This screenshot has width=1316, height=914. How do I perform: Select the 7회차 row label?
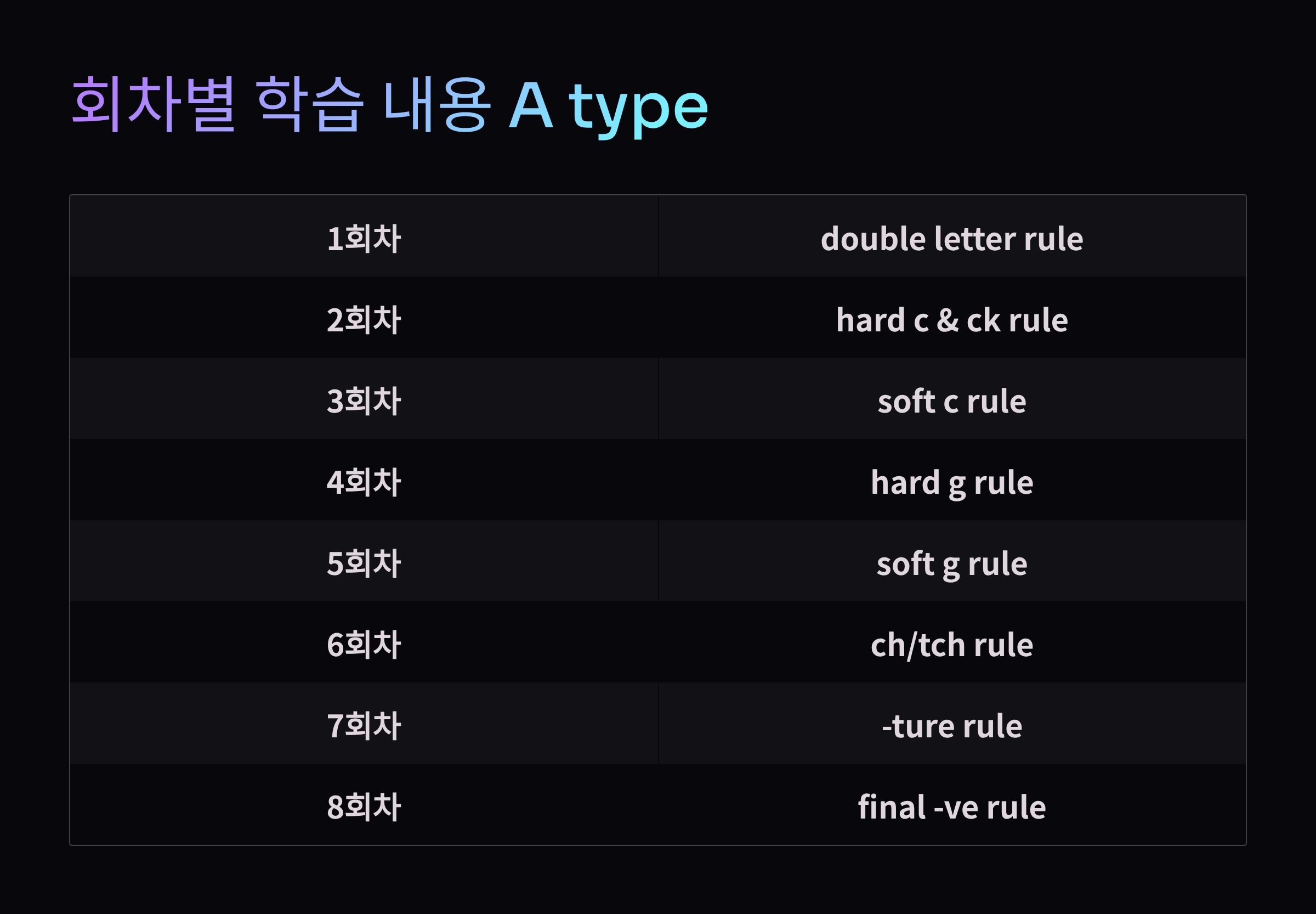coord(364,726)
